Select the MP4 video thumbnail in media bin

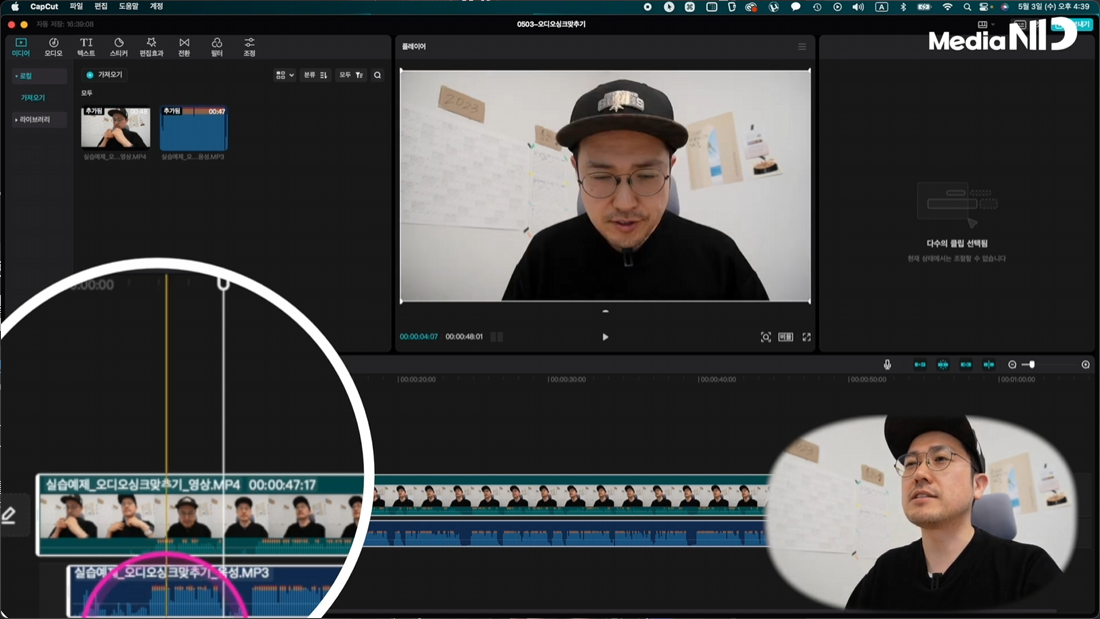coord(116,127)
